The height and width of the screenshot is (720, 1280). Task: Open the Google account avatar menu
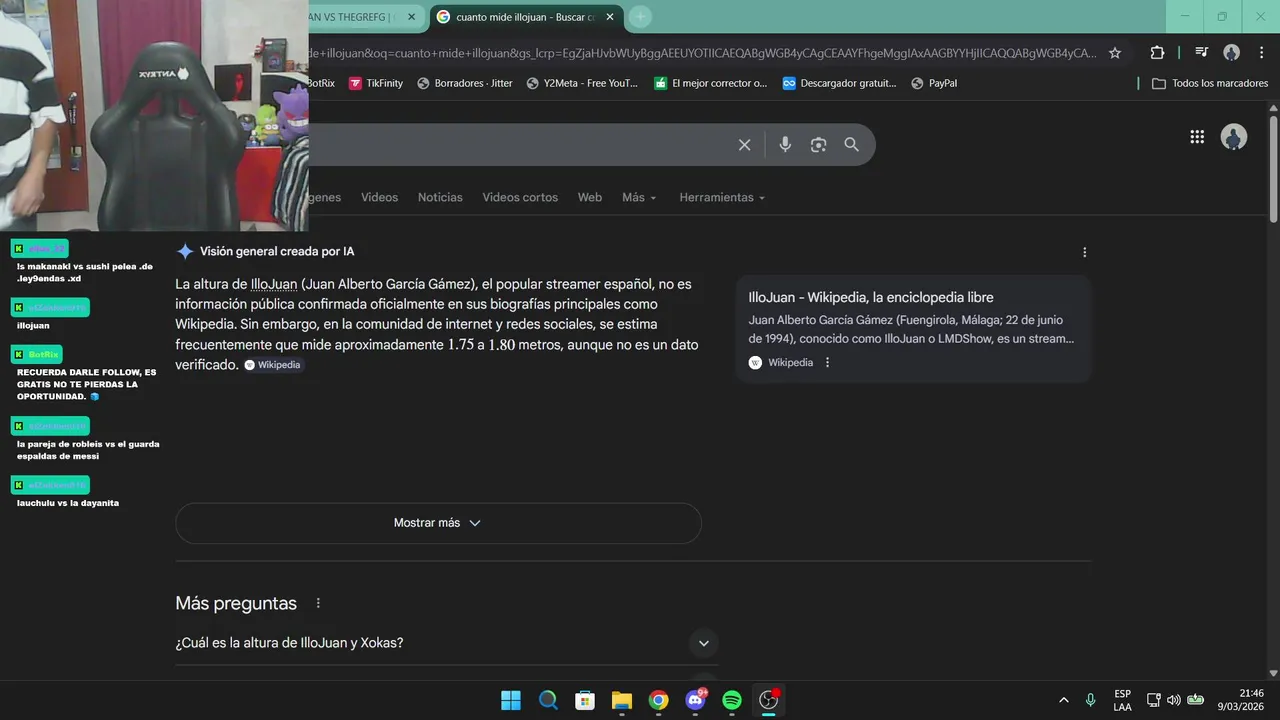[x=1234, y=137]
